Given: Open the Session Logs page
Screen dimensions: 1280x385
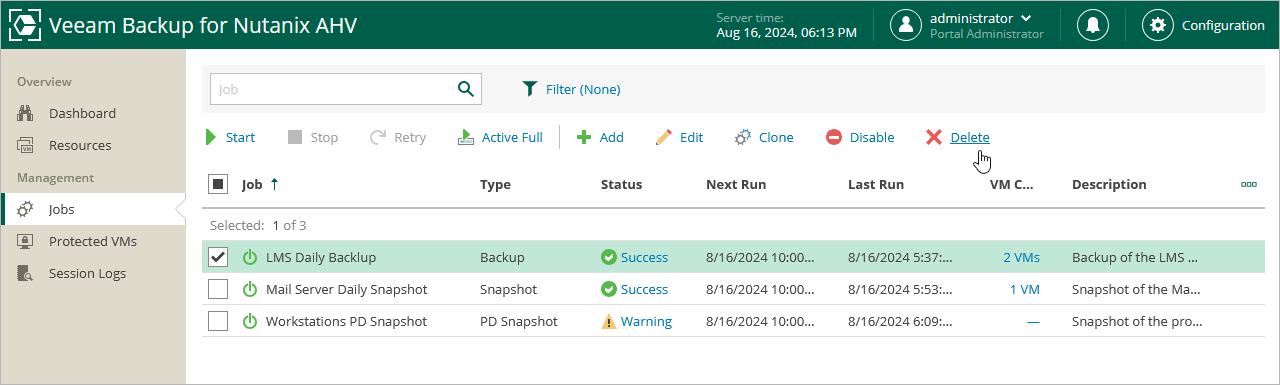Looking at the screenshot, I should click(x=86, y=273).
